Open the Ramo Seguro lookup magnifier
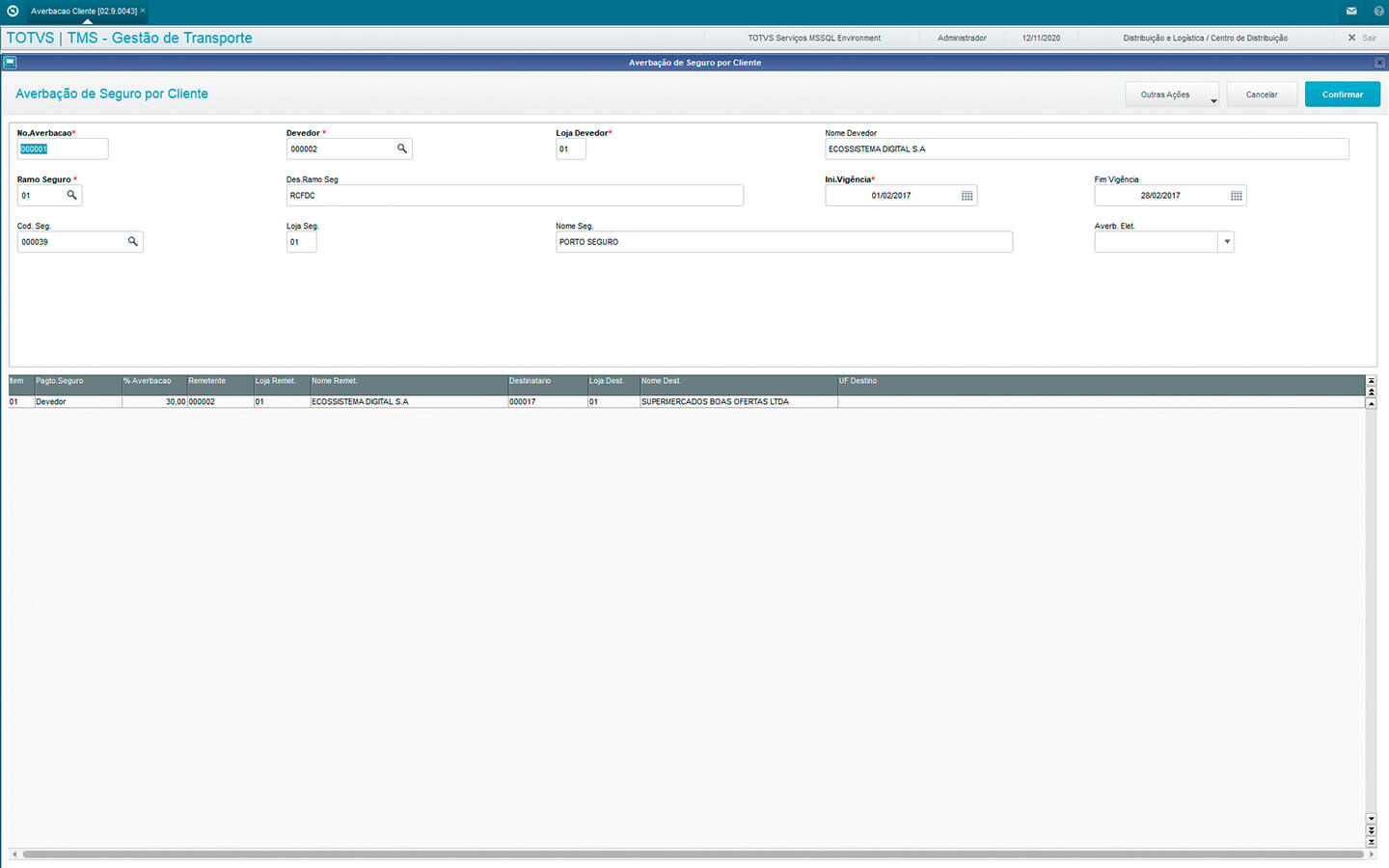 (x=71, y=195)
